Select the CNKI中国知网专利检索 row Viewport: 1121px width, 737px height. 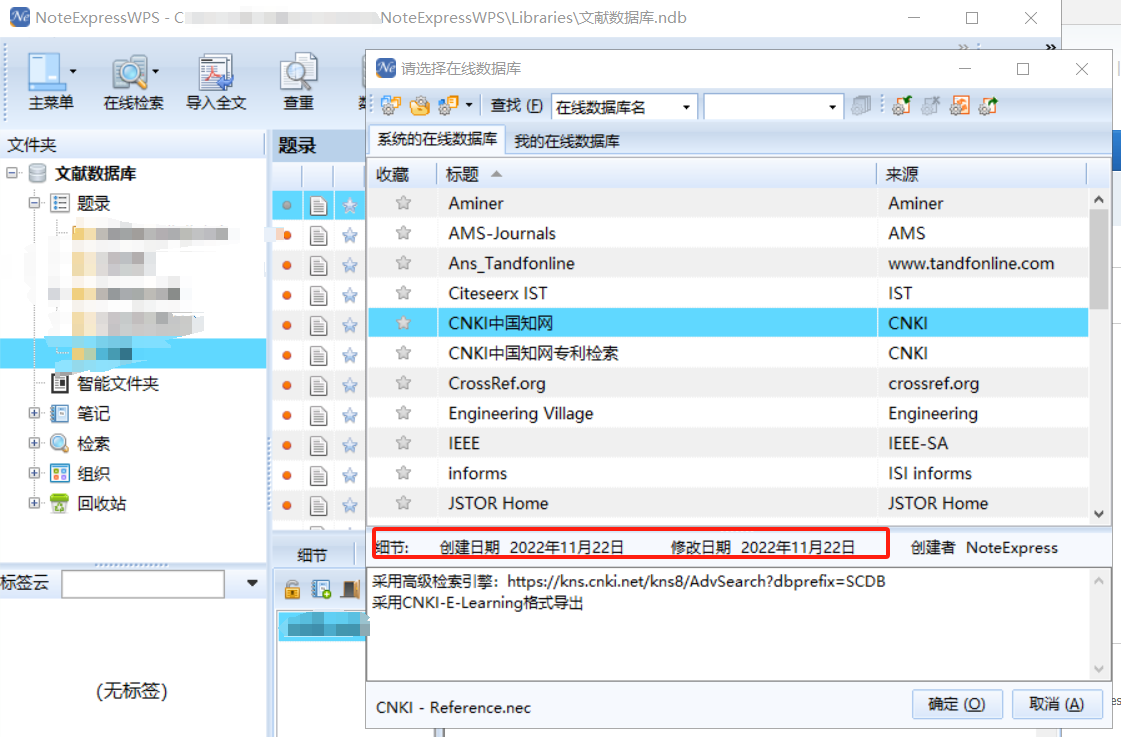(x=728, y=353)
